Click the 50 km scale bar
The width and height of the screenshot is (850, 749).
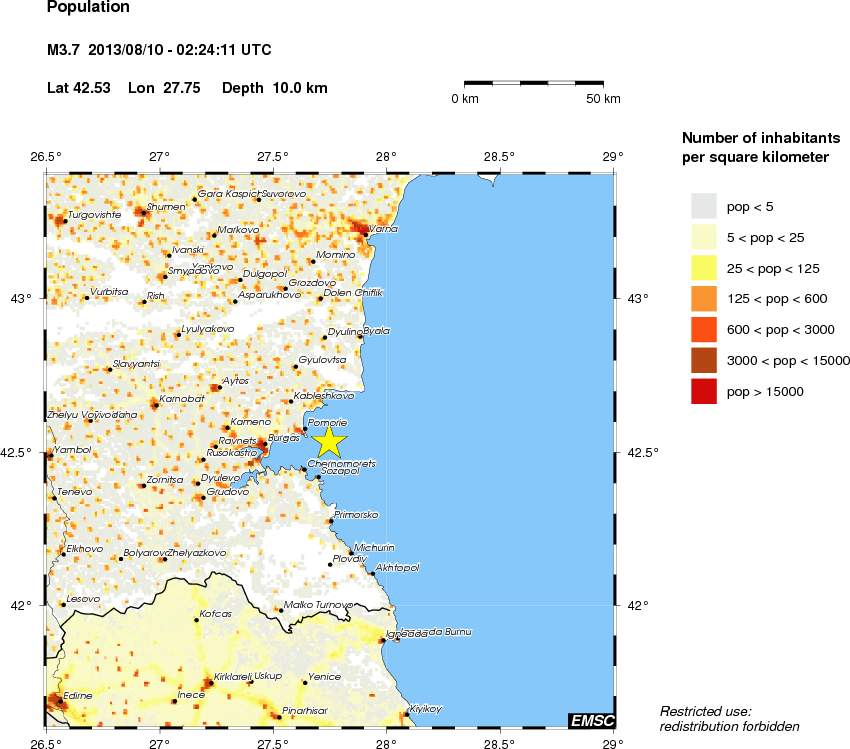pos(534,82)
